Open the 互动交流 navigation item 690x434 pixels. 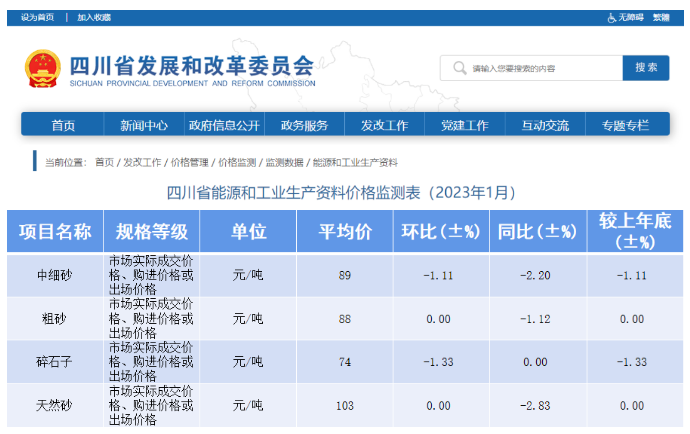click(x=545, y=125)
